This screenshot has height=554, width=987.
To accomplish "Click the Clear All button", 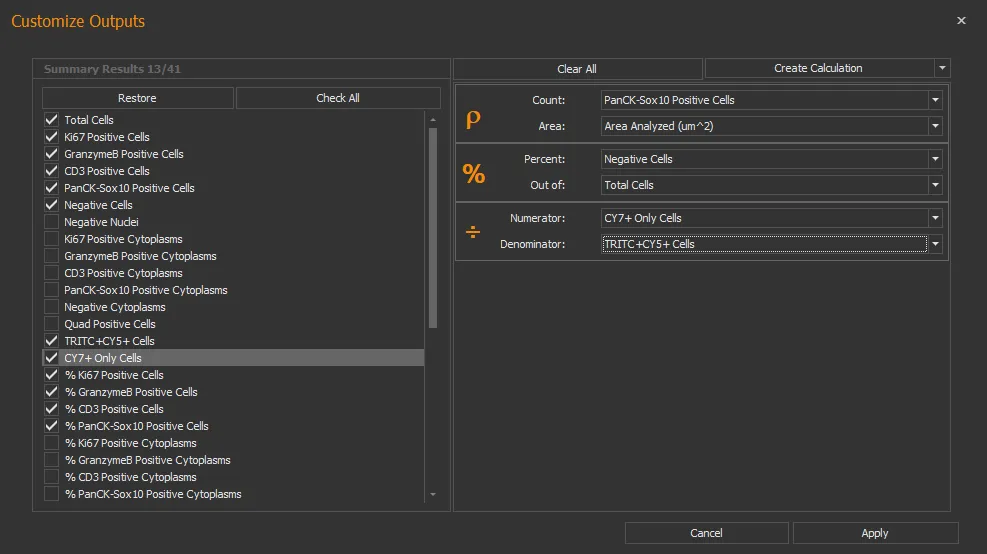I will tap(577, 69).
